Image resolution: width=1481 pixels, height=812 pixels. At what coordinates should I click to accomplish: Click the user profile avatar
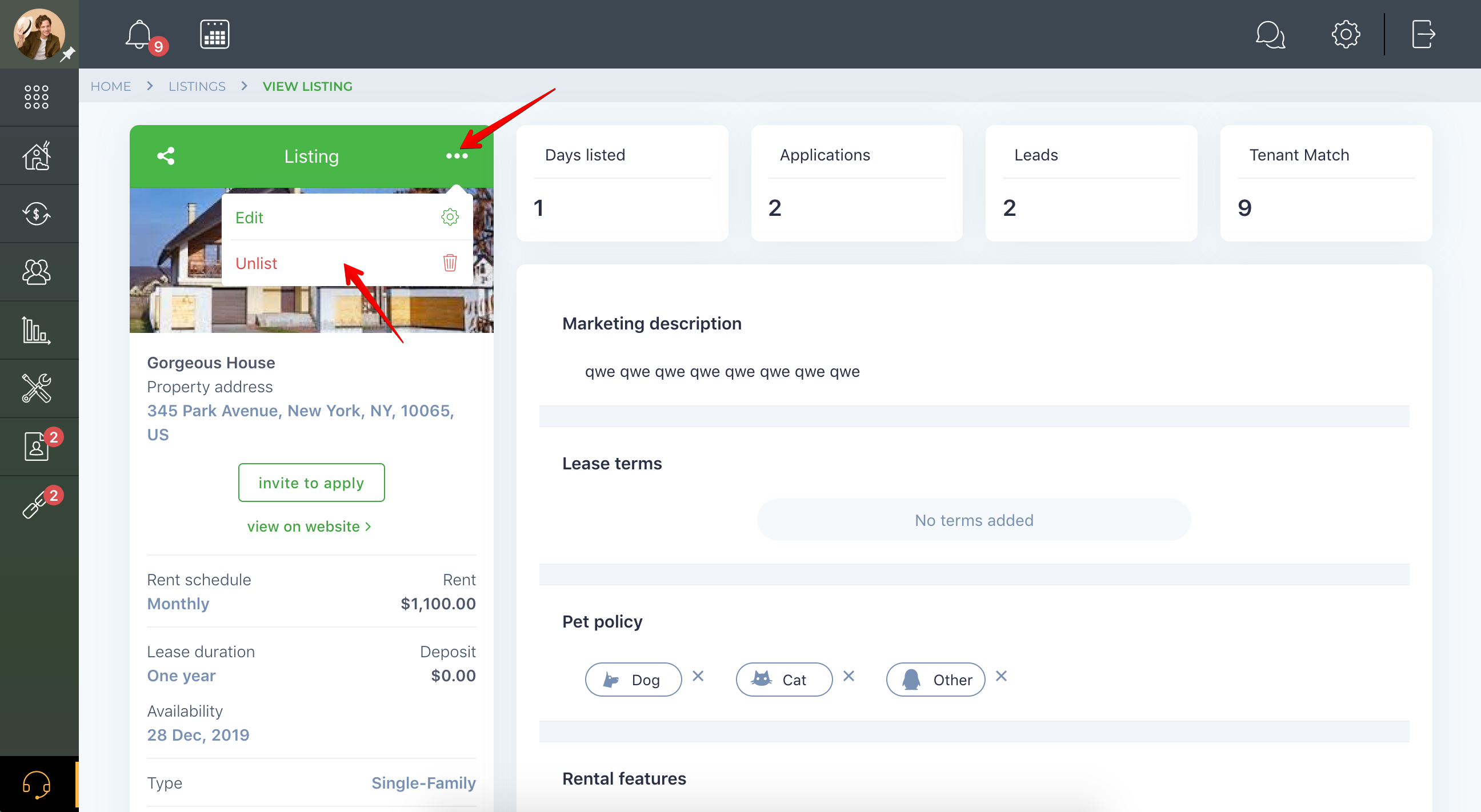[39, 34]
